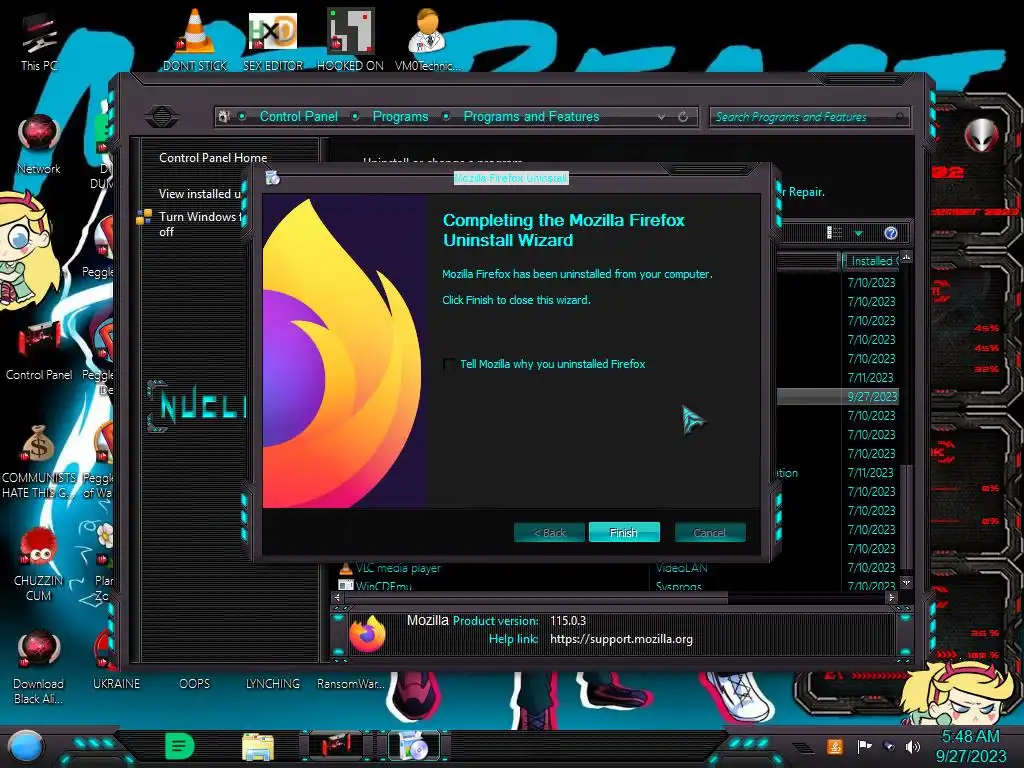Image resolution: width=1024 pixels, height=768 pixels.
Task: Open the volume speaker tray icon
Action: (x=913, y=746)
